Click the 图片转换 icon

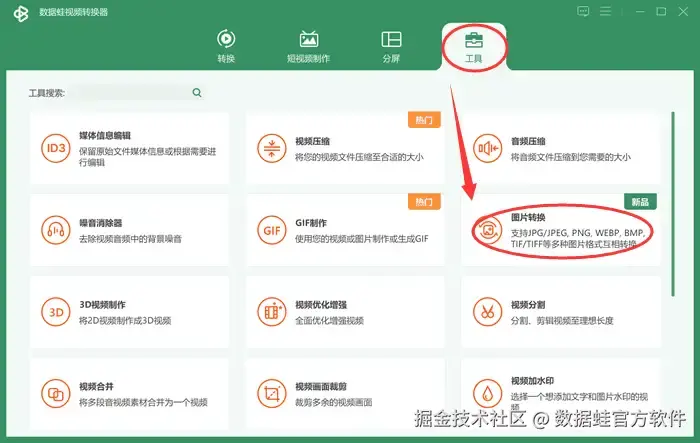488,230
